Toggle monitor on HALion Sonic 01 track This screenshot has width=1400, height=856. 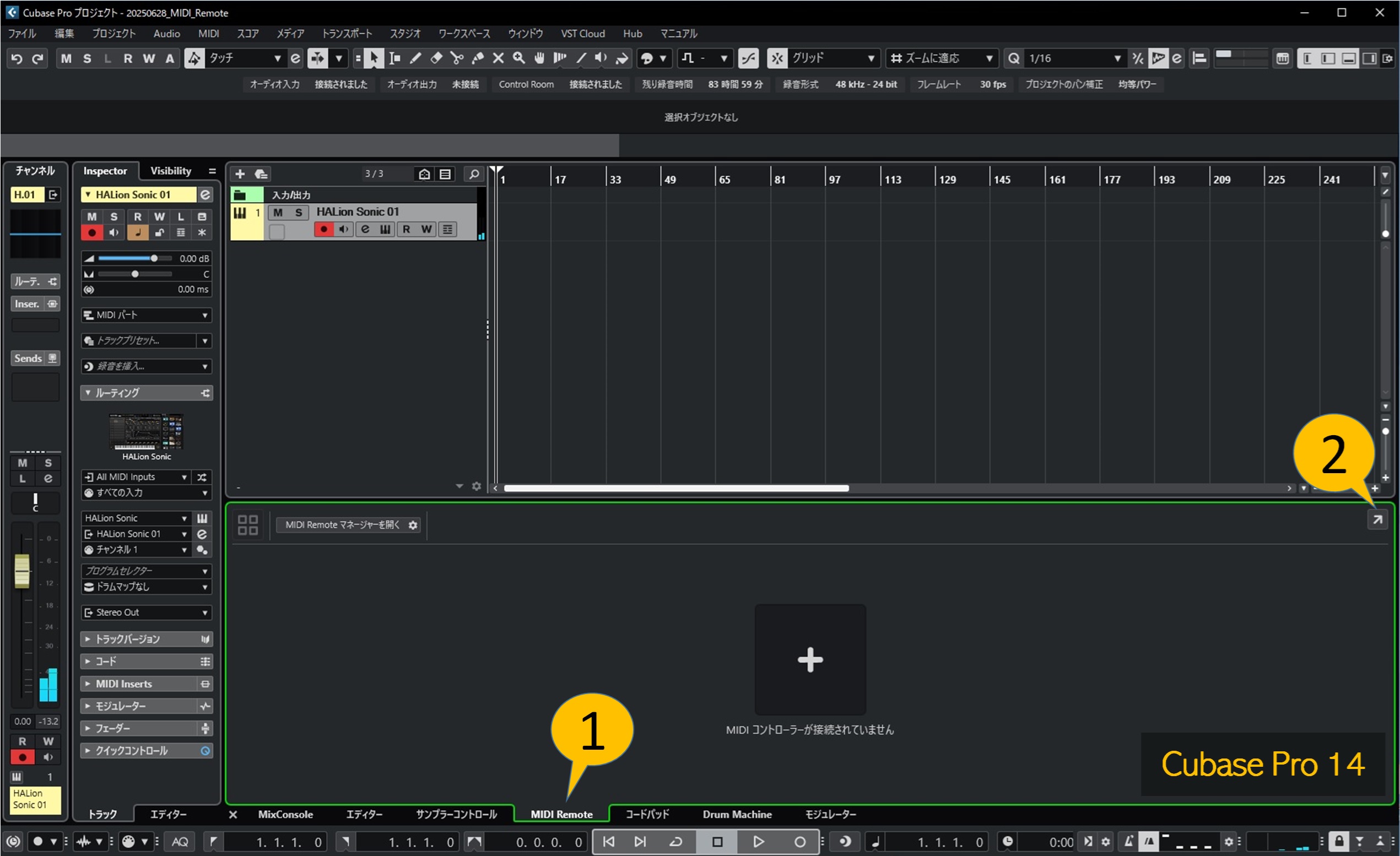(343, 230)
